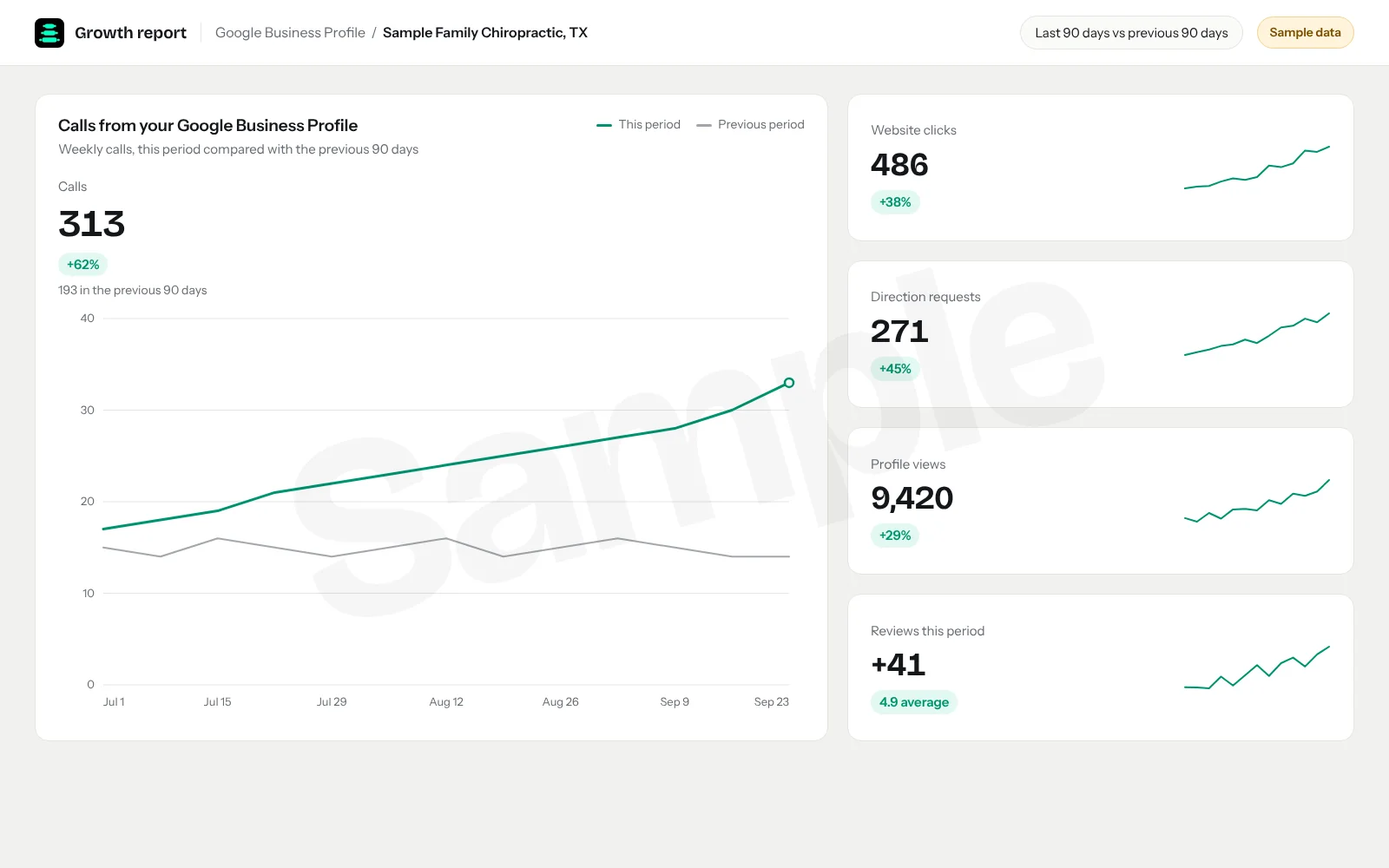This screenshot has width=1389, height=868.
Task: Click the Website clicks sparkline
Action: click(x=1256, y=168)
